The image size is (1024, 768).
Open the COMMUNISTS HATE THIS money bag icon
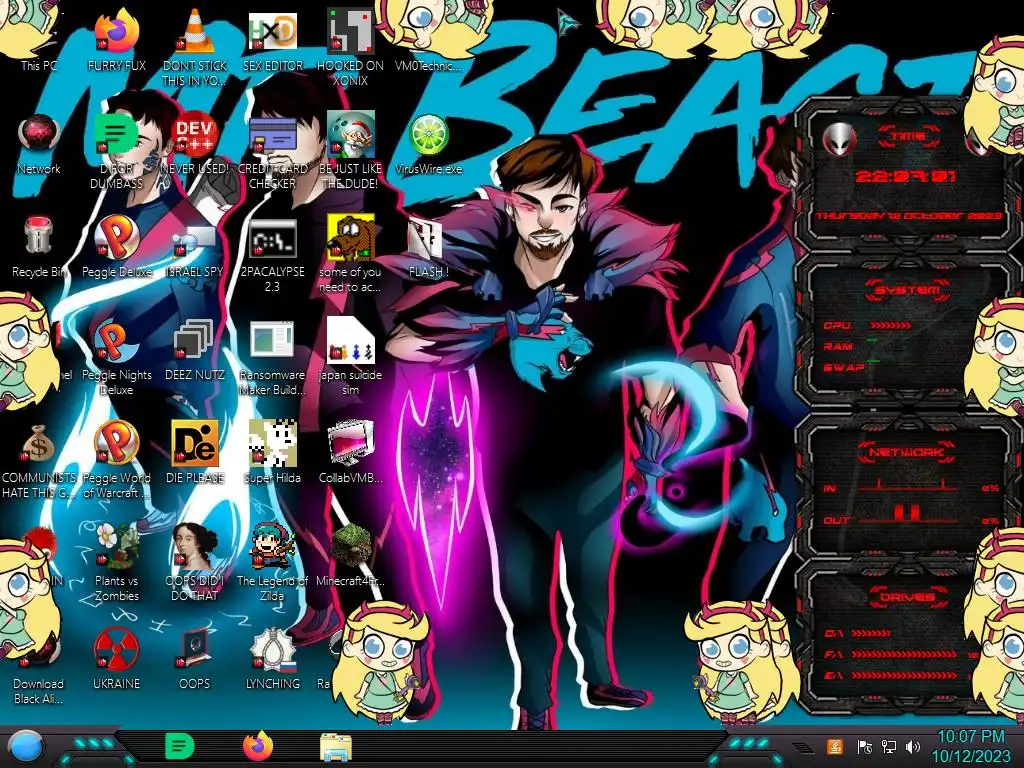pyautogui.click(x=38, y=444)
